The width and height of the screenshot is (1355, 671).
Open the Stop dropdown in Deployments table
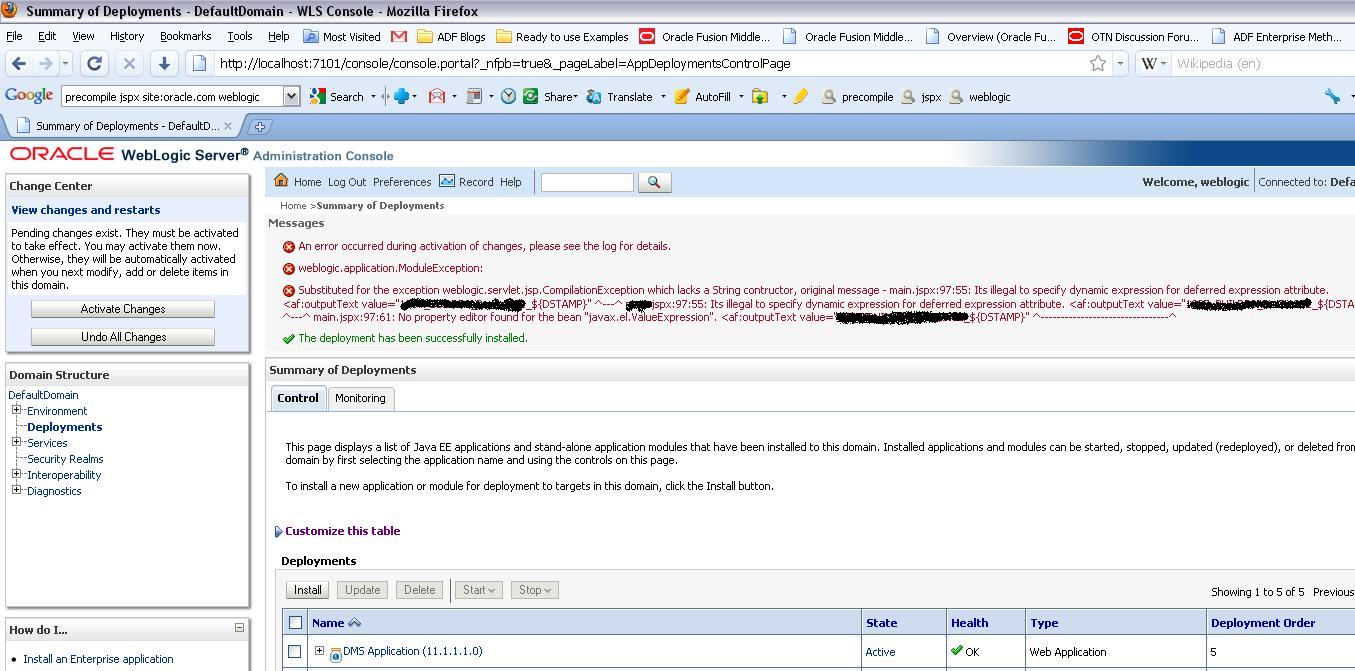coord(534,590)
